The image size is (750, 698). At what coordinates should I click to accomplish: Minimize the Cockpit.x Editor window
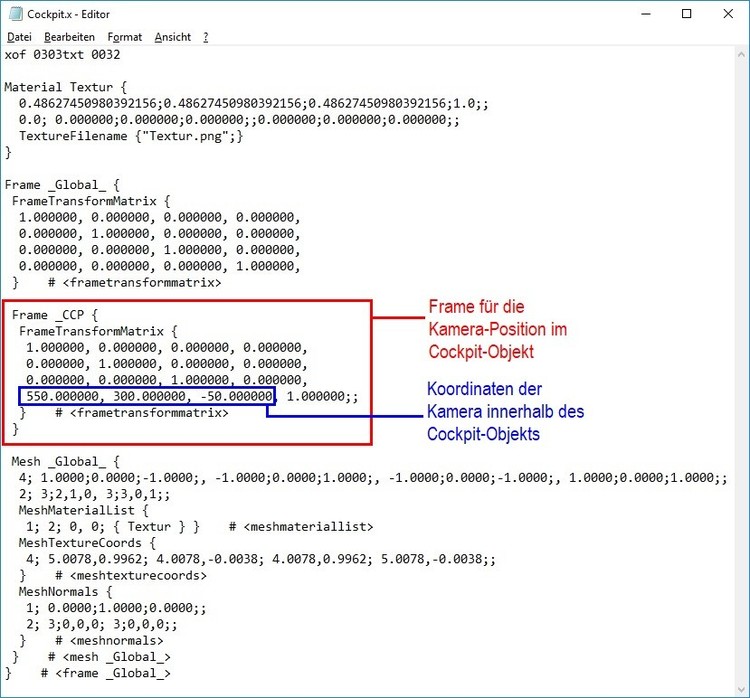point(646,14)
